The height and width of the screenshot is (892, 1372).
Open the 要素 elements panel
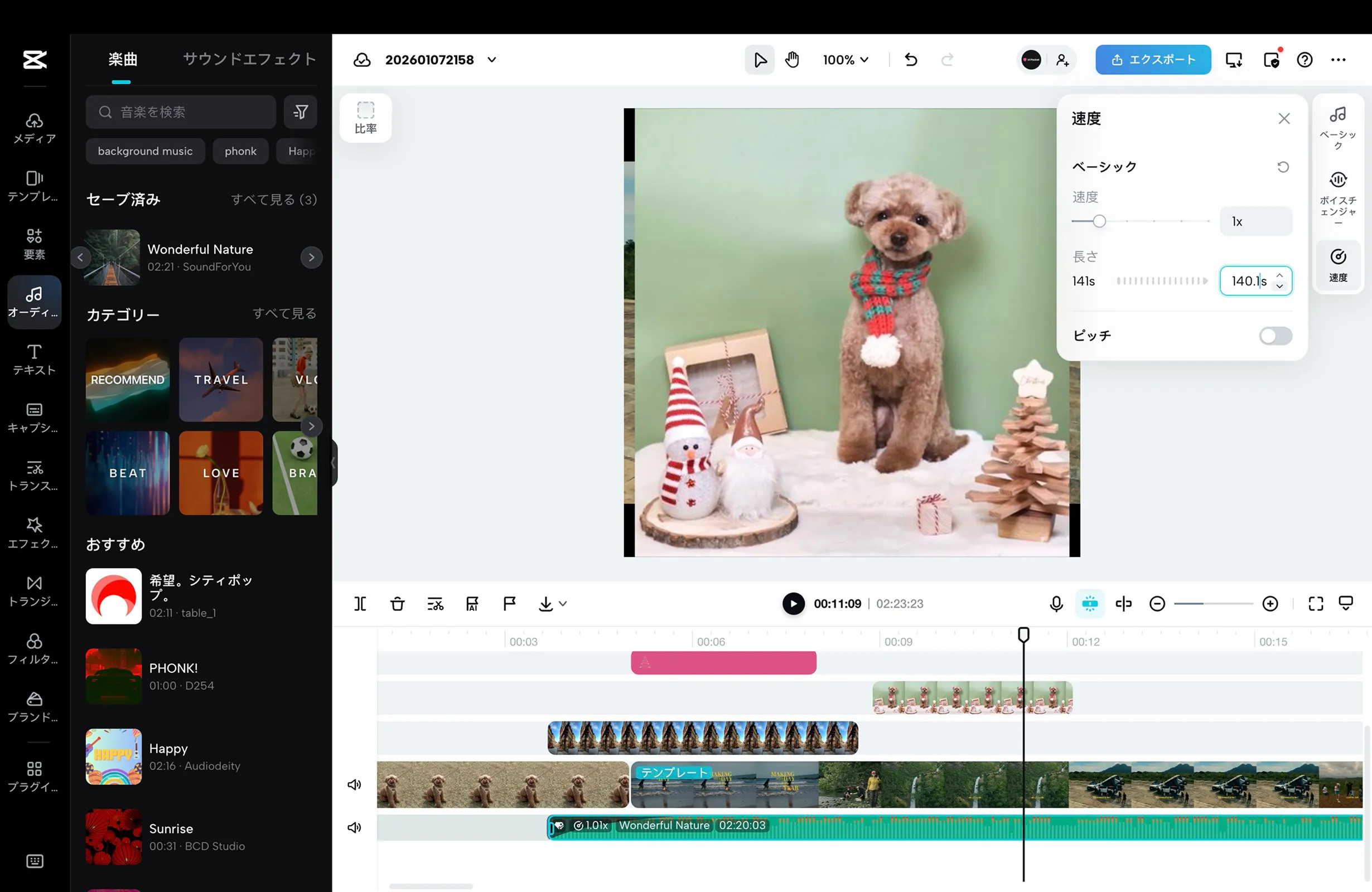[35, 244]
